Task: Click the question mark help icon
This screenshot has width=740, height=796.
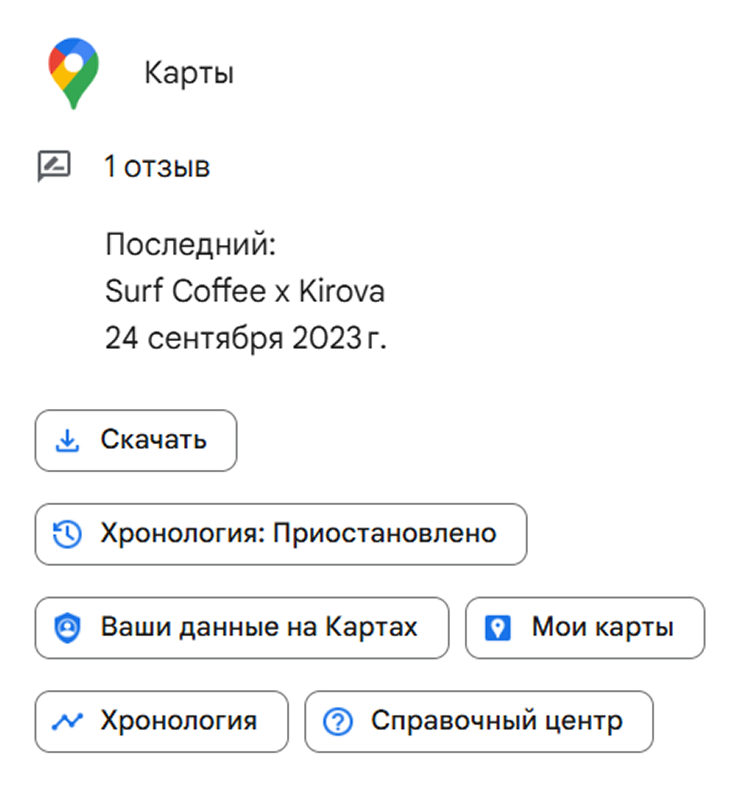Action: [339, 721]
